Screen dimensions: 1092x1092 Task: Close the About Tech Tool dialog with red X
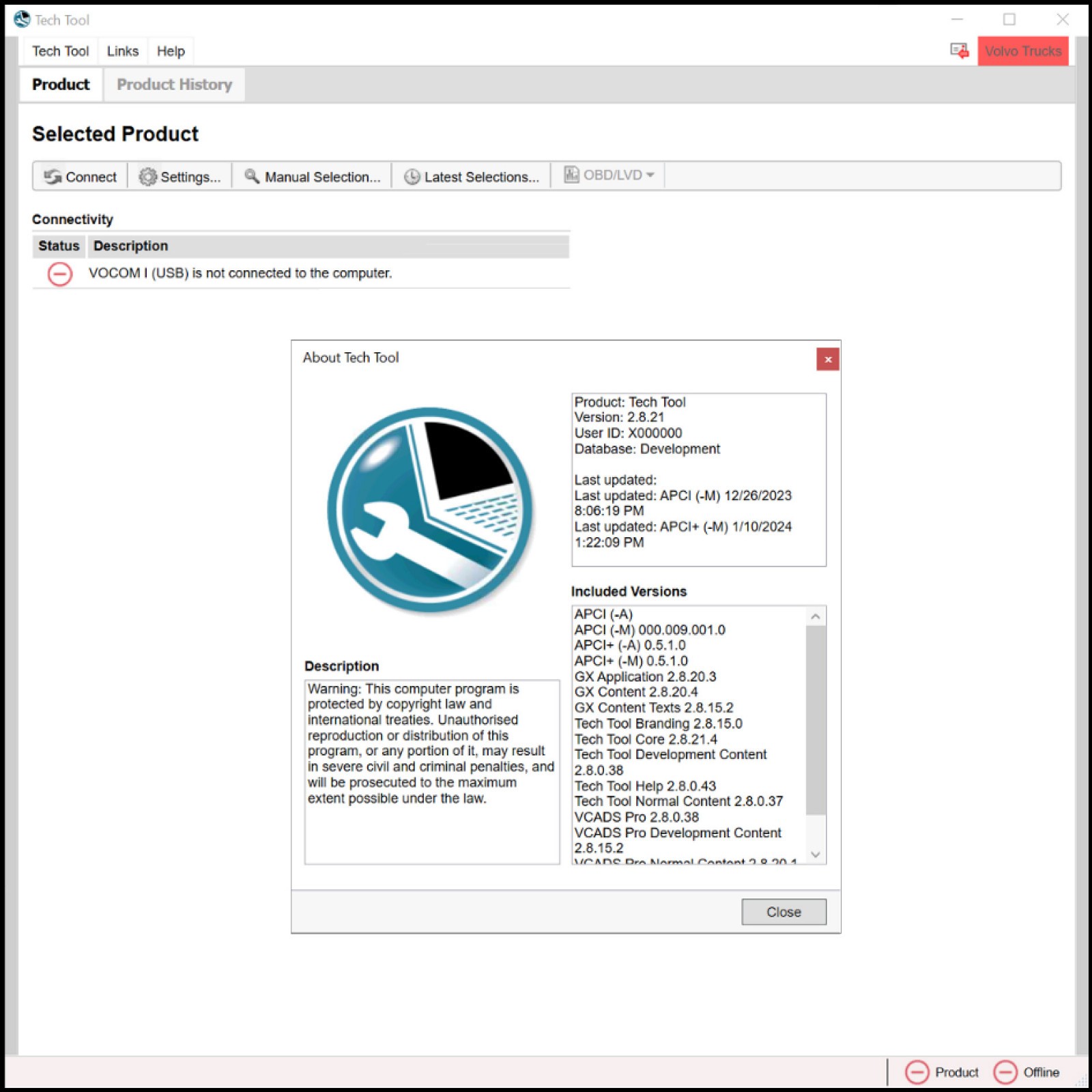pyautogui.click(x=828, y=359)
